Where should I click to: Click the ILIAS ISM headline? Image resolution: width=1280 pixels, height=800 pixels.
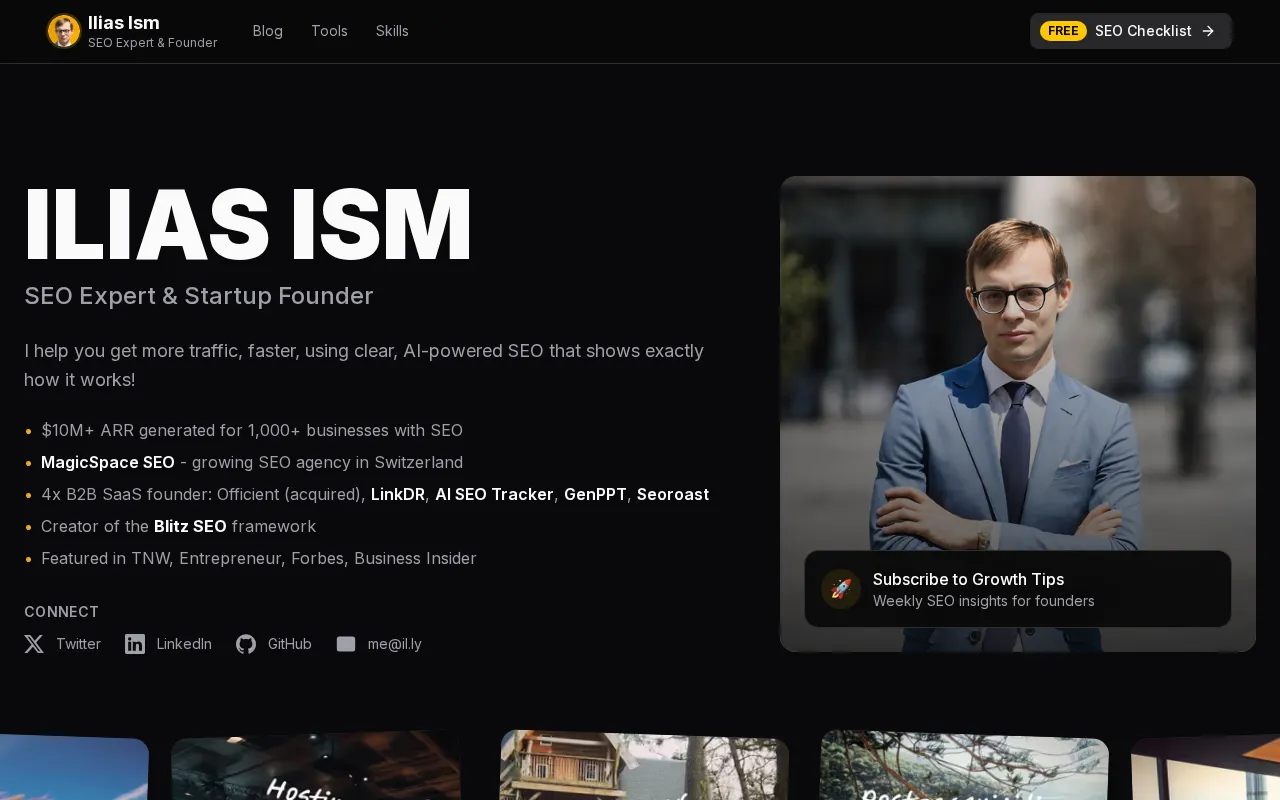tap(248, 226)
